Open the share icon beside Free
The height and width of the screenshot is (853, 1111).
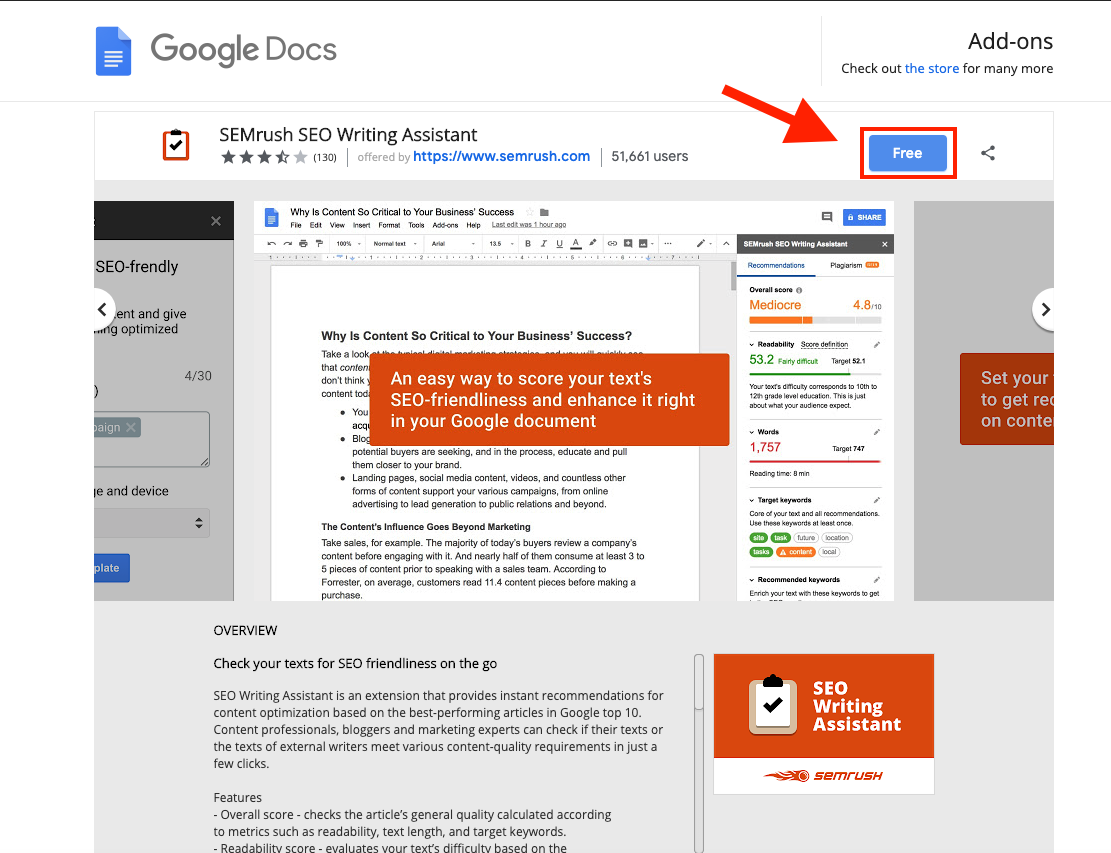pos(988,153)
